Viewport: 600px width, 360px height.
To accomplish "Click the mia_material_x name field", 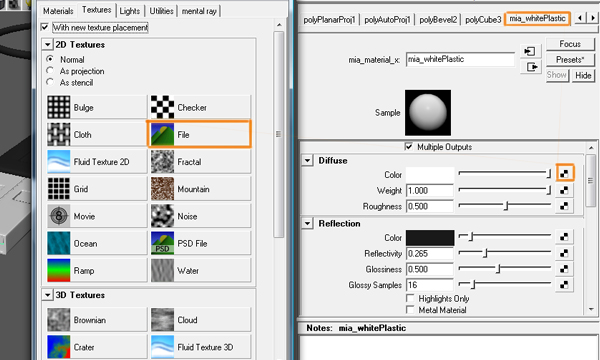I will click(460, 59).
